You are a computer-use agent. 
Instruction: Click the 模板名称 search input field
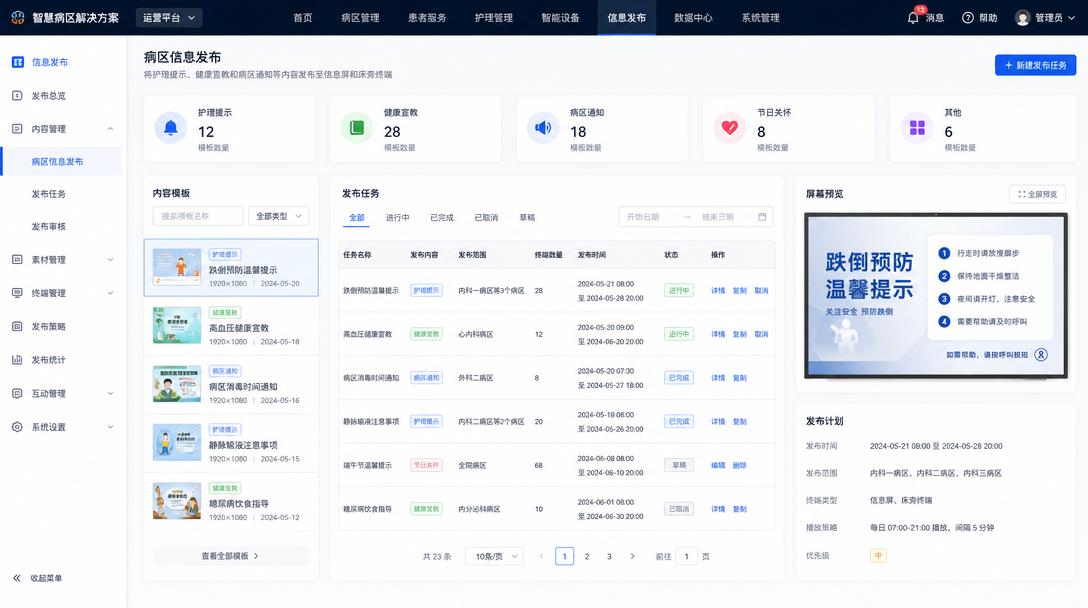click(x=198, y=217)
